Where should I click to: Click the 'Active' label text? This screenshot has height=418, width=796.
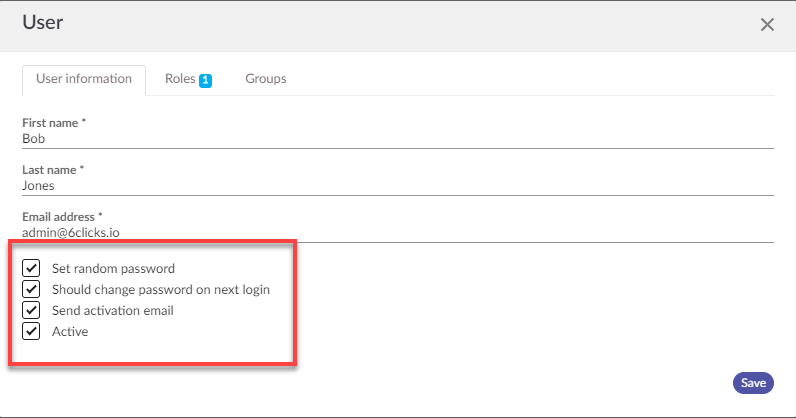click(70, 331)
